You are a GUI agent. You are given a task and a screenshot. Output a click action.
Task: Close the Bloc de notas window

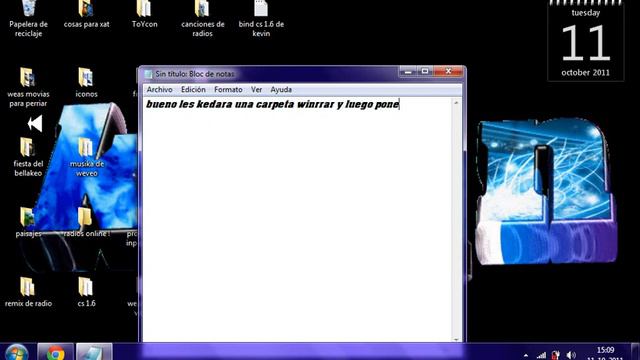click(x=448, y=71)
